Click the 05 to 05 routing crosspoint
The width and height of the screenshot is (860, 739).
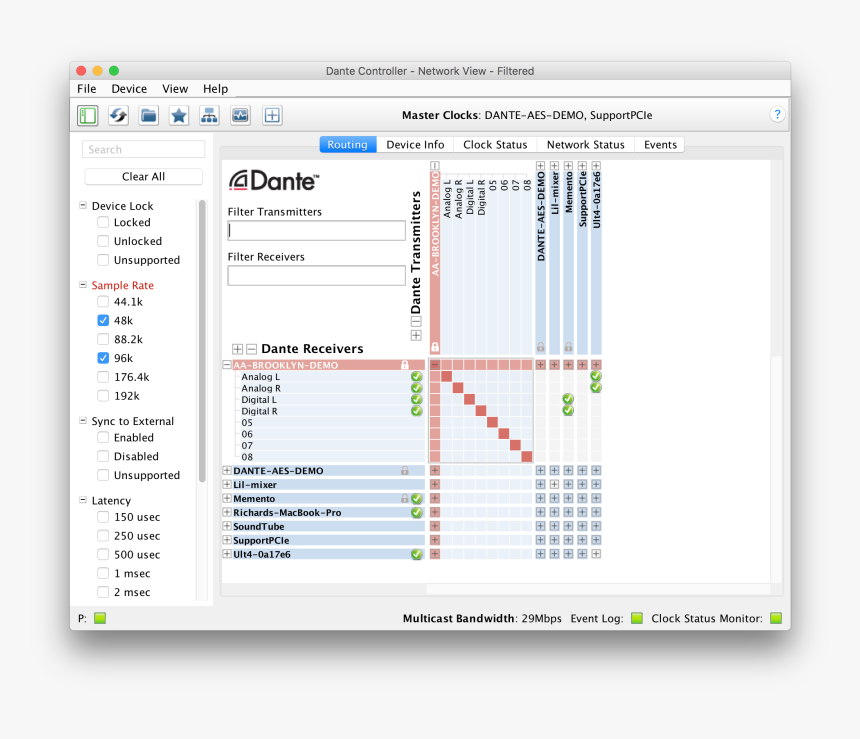pos(492,422)
